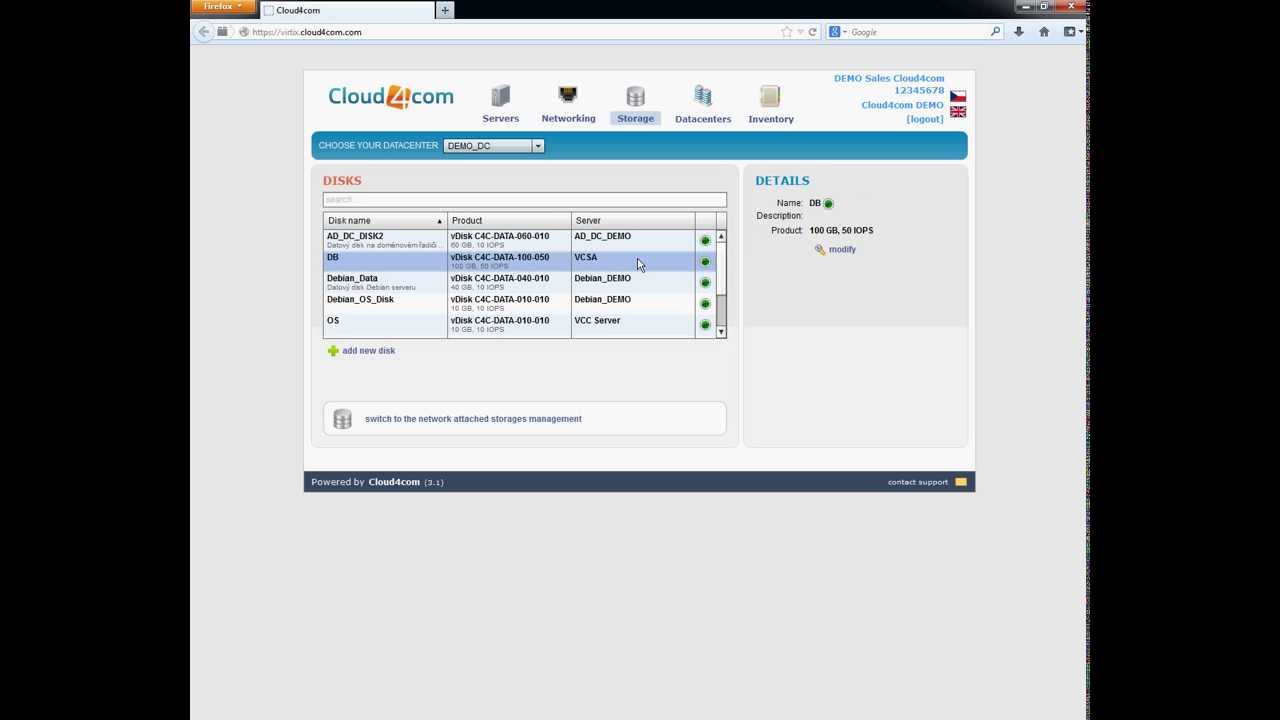The width and height of the screenshot is (1280, 720).
Task: Open the URL history dropdown arrow
Action: click(x=800, y=32)
